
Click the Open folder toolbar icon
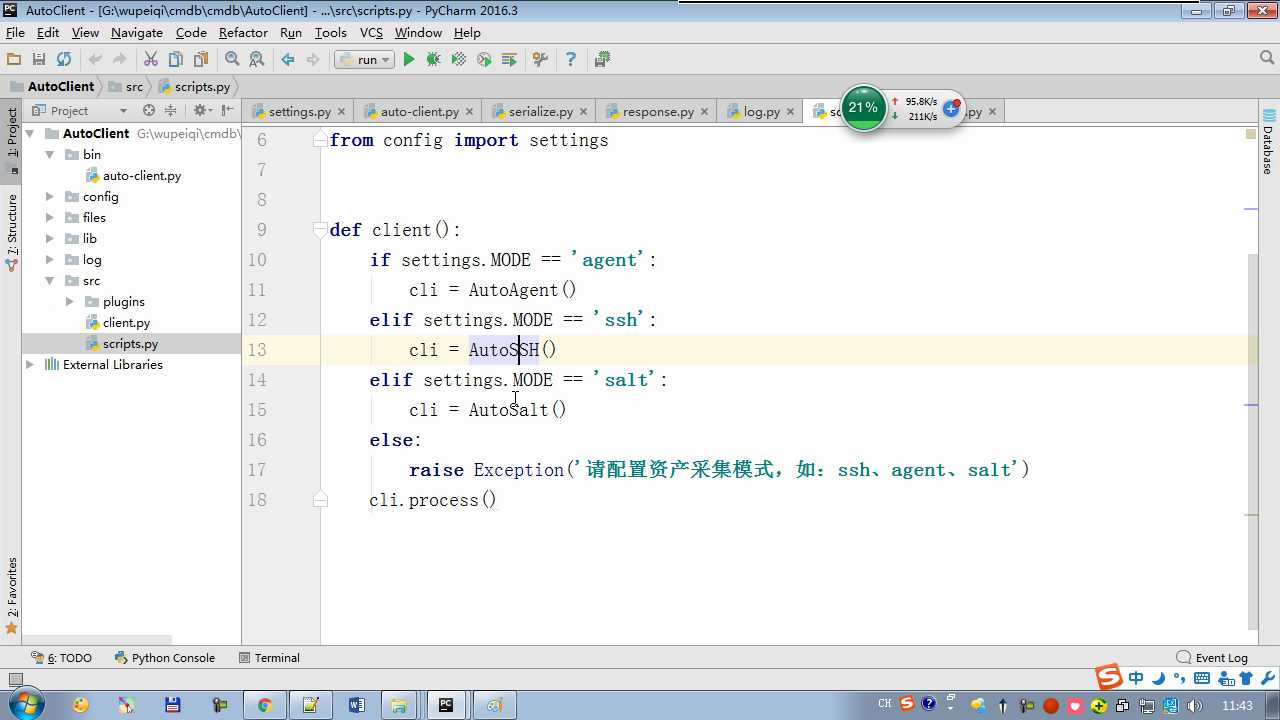[x=14, y=60]
